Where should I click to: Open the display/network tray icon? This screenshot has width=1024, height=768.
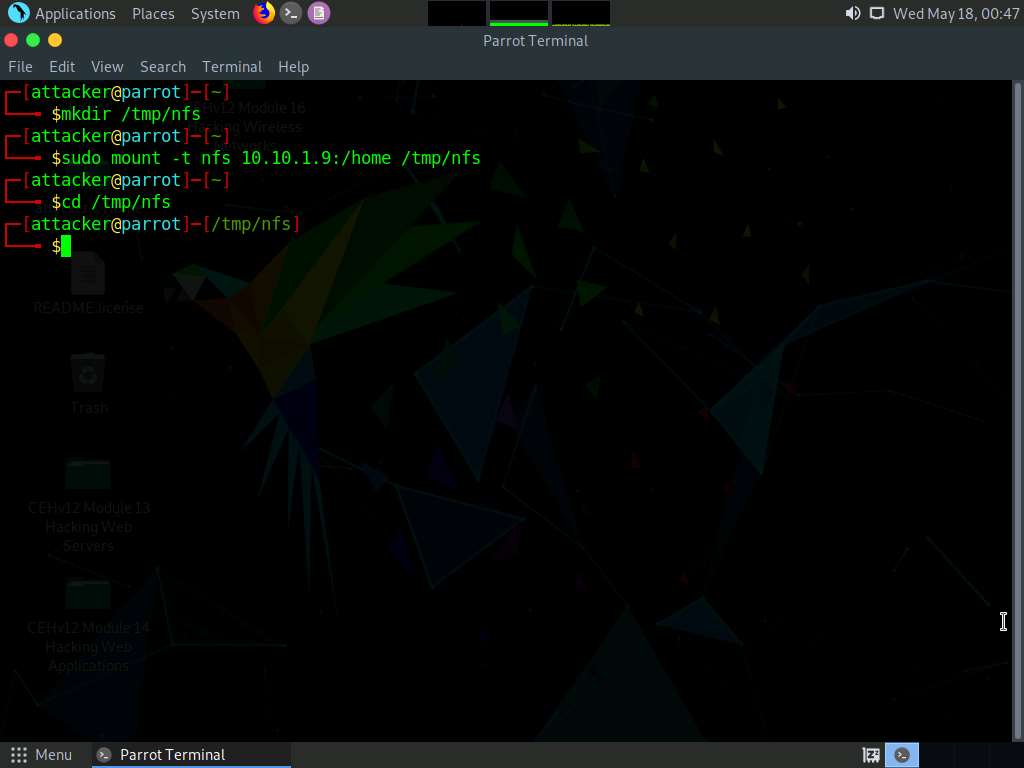877,13
